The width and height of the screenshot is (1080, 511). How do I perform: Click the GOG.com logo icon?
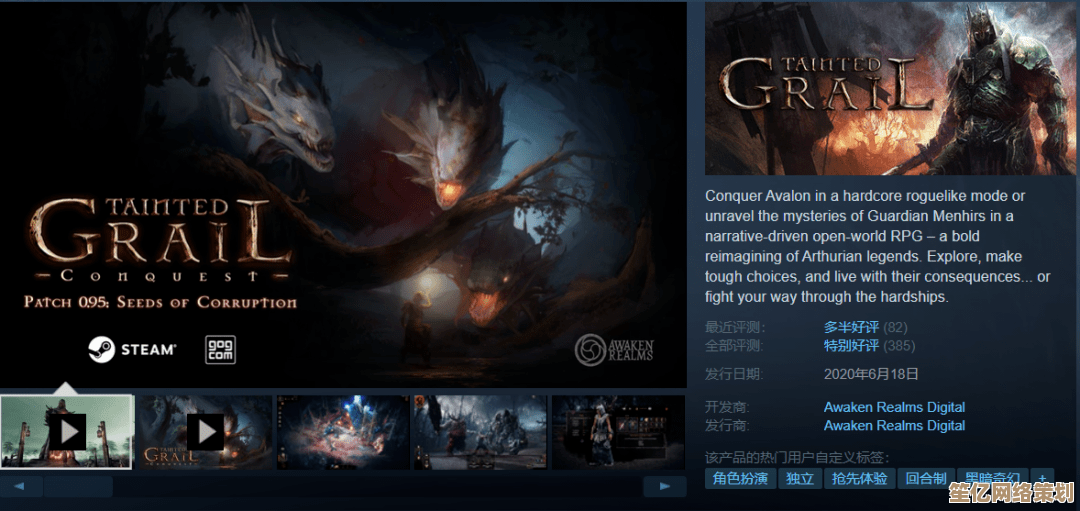pyautogui.click(x=220, y=348)
